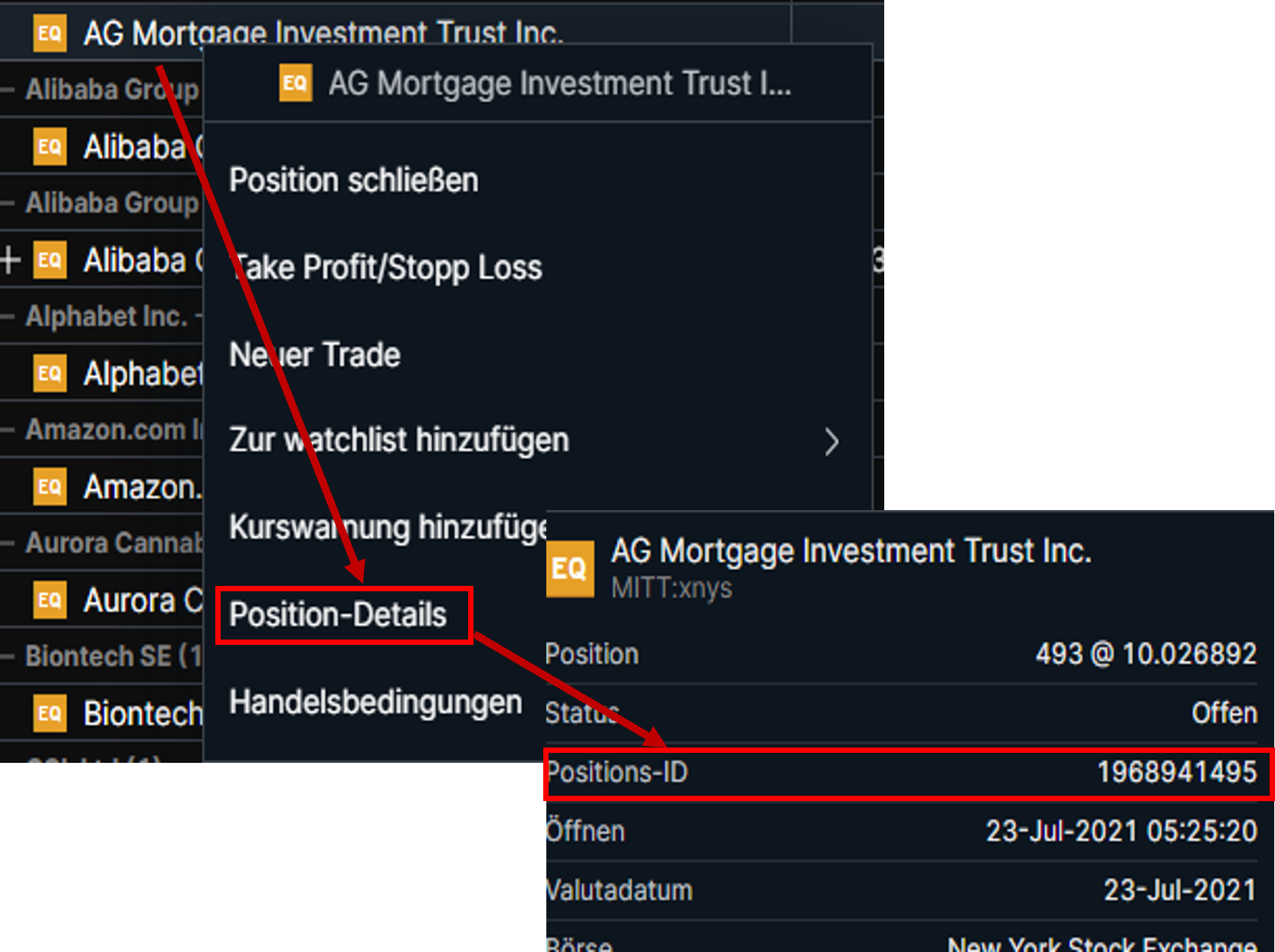Expand the Alibaba row with plus sign
The image size is (1275, 952).
(x=10, y=260)
